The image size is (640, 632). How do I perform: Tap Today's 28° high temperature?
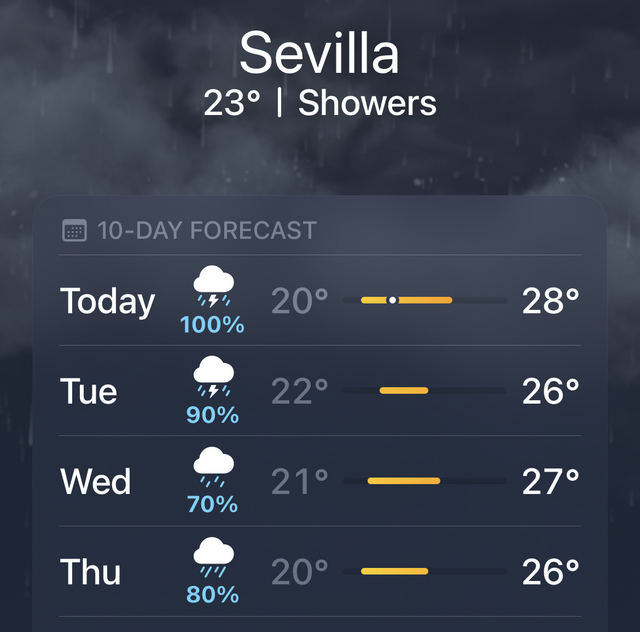(551, 301)
